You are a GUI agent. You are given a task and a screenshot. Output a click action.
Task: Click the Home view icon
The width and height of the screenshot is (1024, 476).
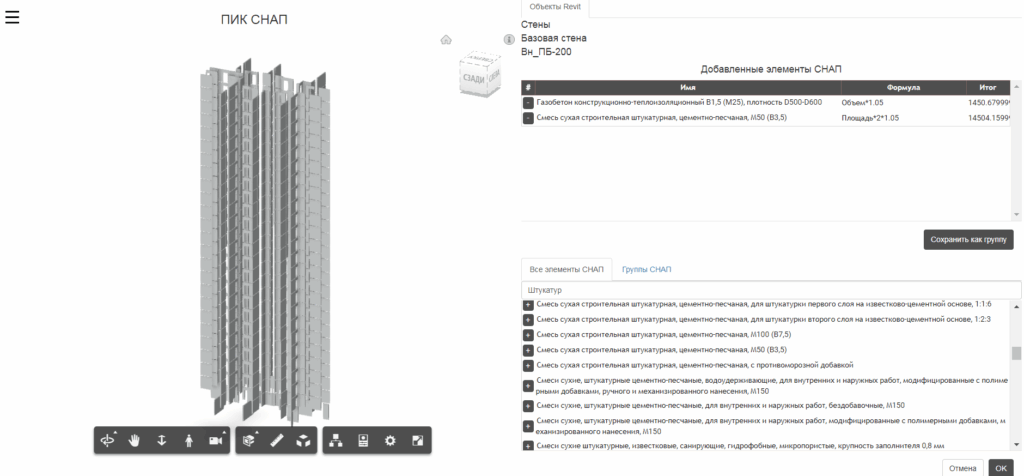pos(446,40)
